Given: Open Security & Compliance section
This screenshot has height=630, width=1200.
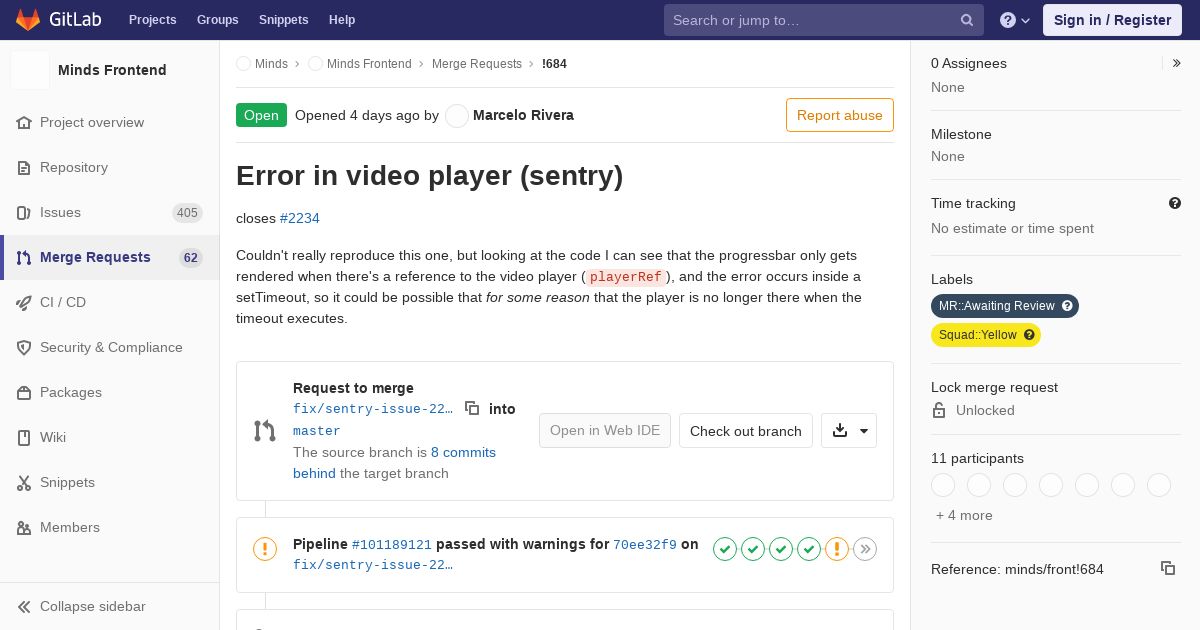Looking at the screenshot, I should tap(110, 347).
